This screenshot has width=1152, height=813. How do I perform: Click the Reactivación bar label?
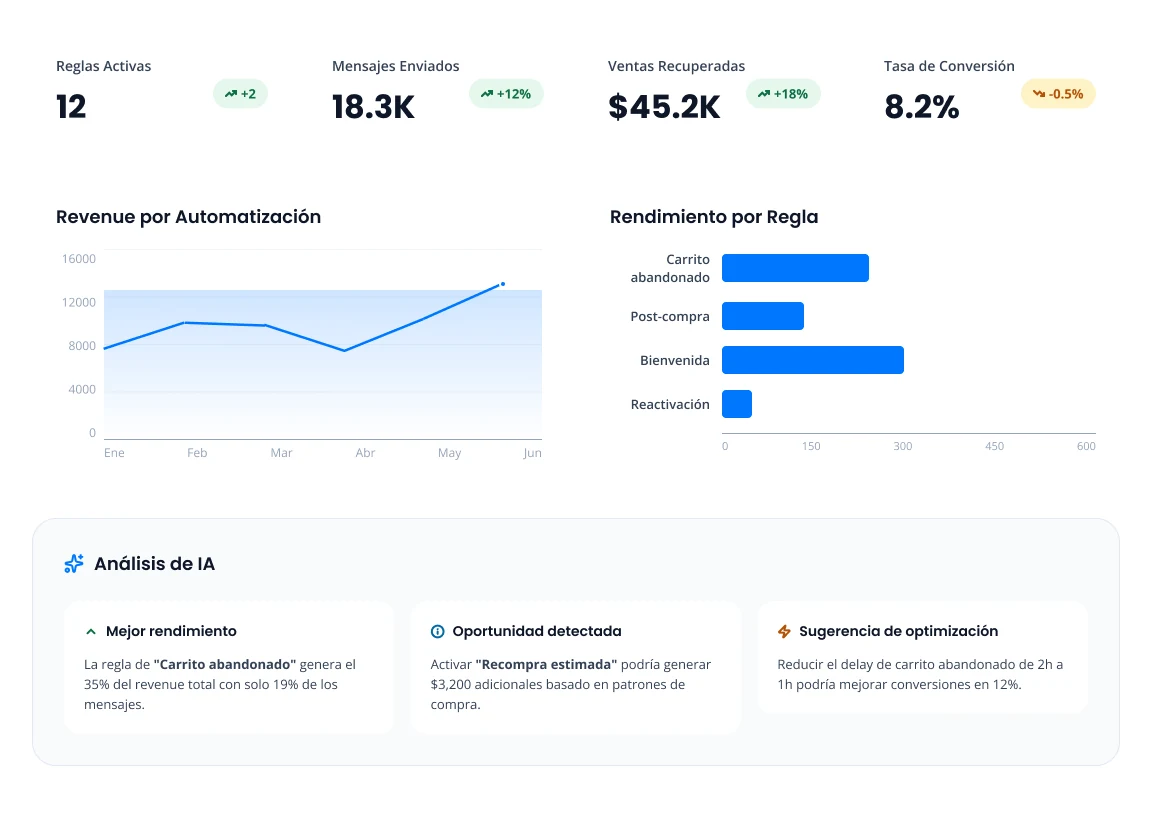[670, 405]
